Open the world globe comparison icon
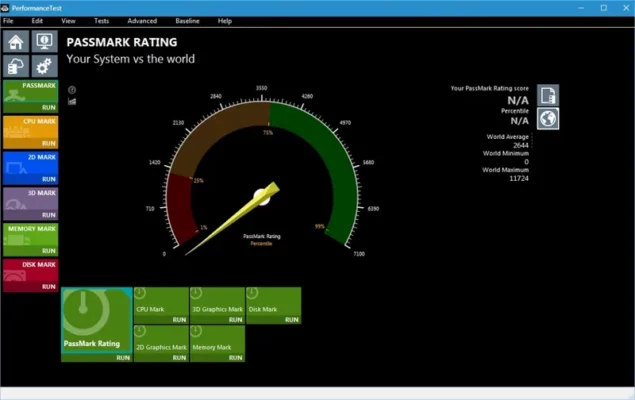 point(548,119)
